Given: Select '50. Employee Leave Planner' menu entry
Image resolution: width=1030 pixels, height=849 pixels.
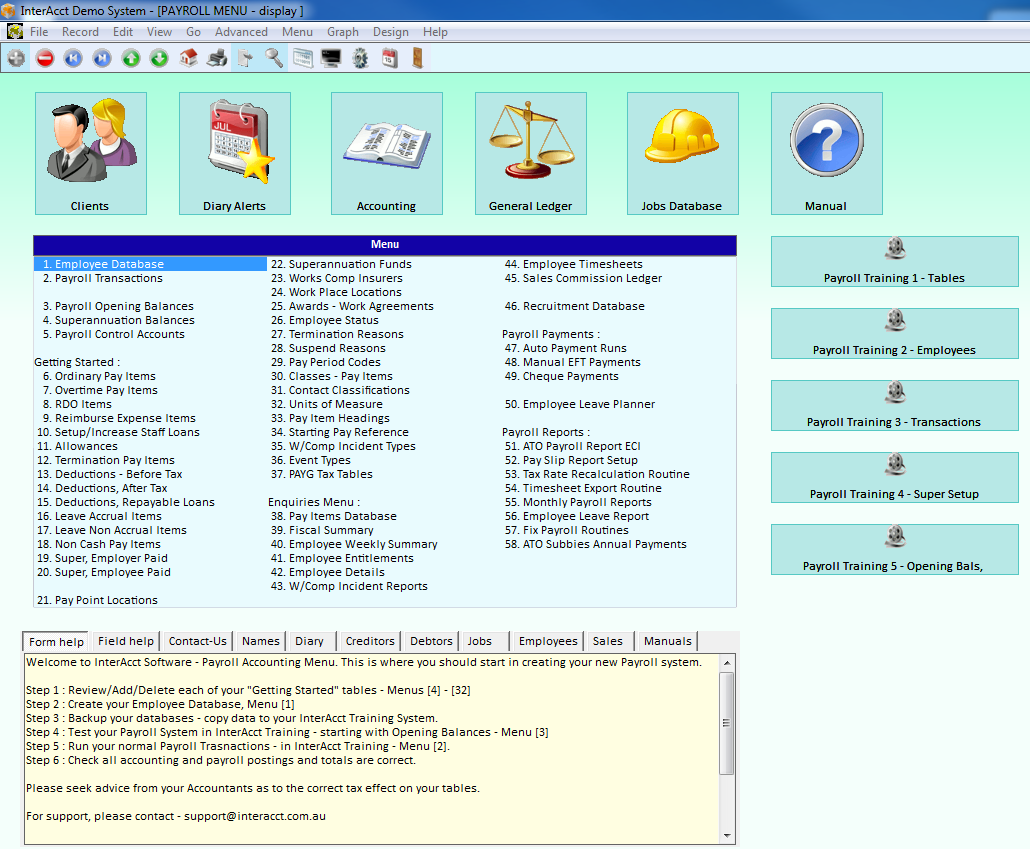Looking at the screenshot, I should pos(579,404).
